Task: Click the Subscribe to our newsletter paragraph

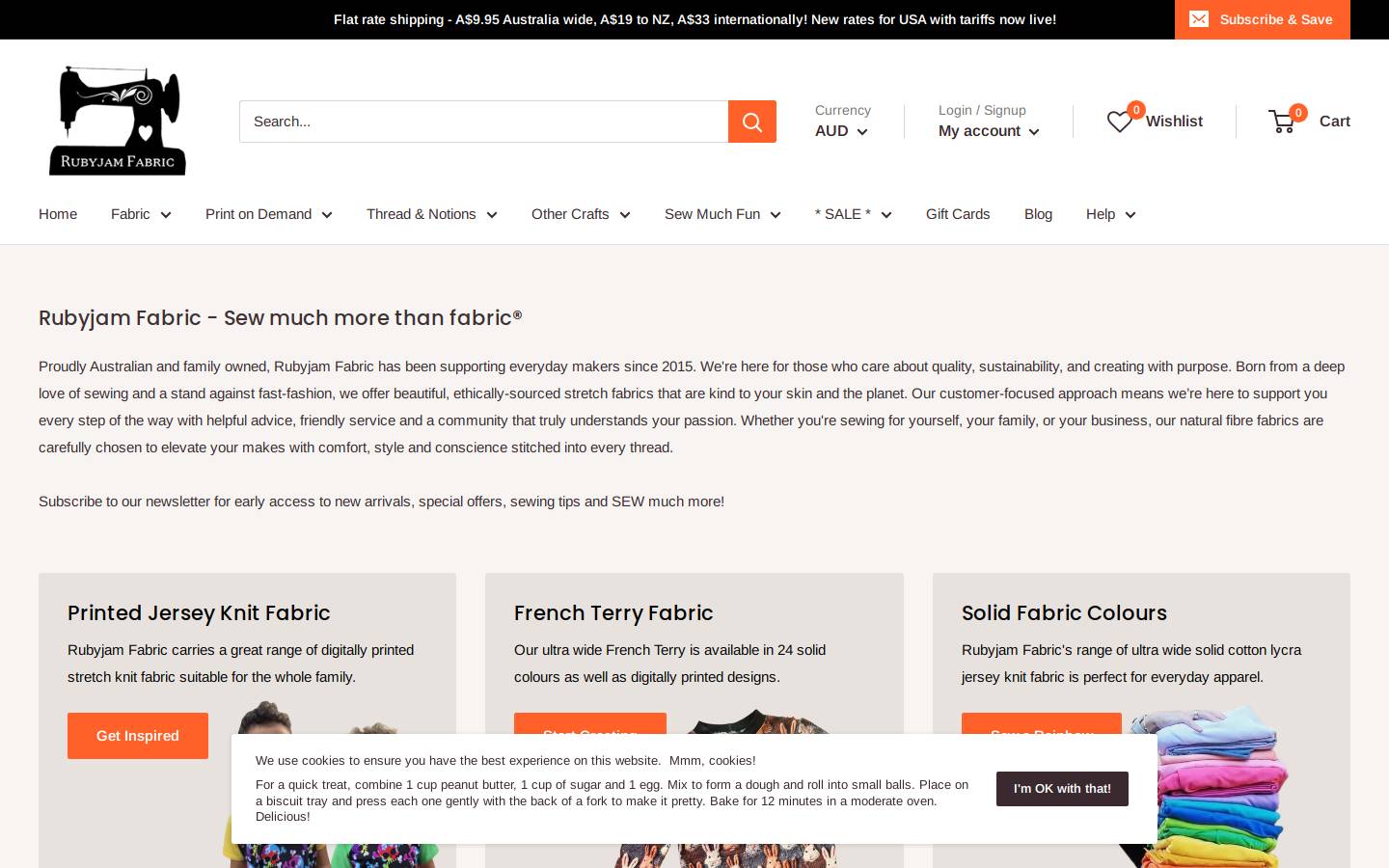Action: (381, 502)
